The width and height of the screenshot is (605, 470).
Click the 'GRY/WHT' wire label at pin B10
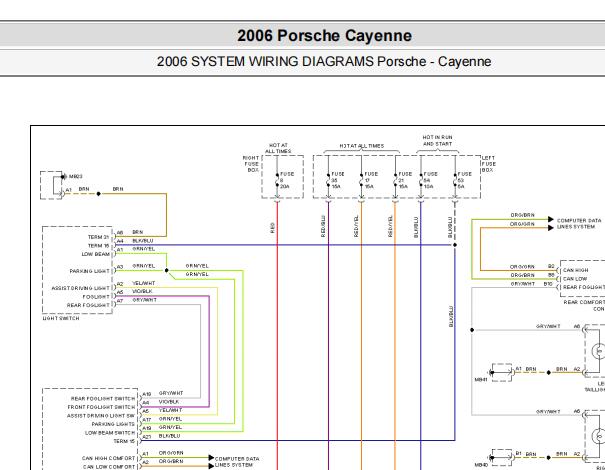(x=522, y=284)
